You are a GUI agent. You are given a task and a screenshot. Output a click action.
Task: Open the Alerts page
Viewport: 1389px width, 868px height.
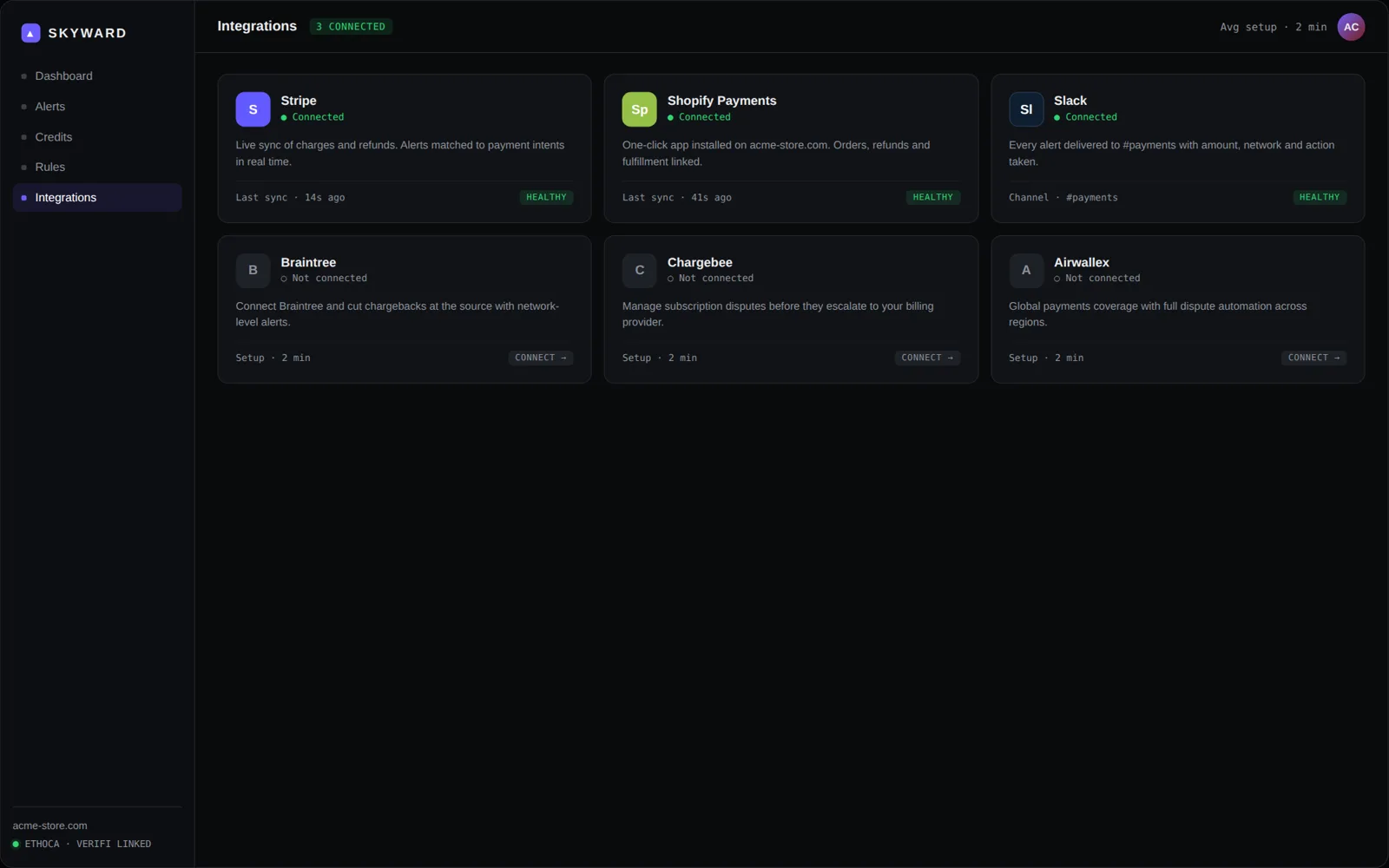97,107
